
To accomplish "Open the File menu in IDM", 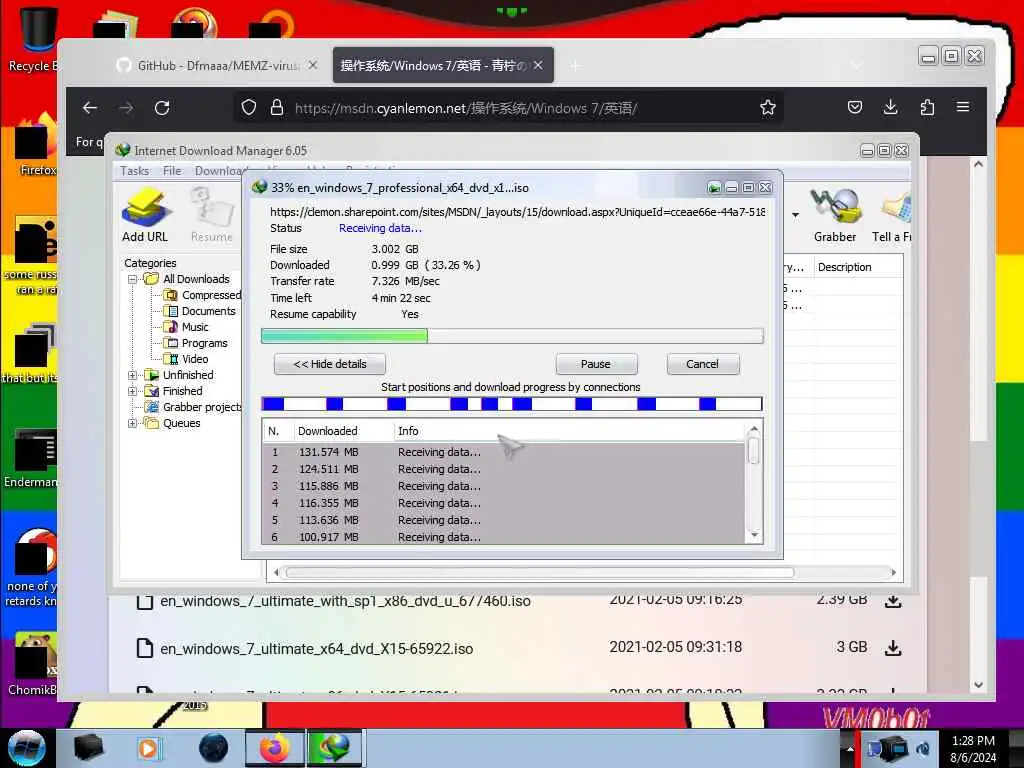I will point(172,171).
